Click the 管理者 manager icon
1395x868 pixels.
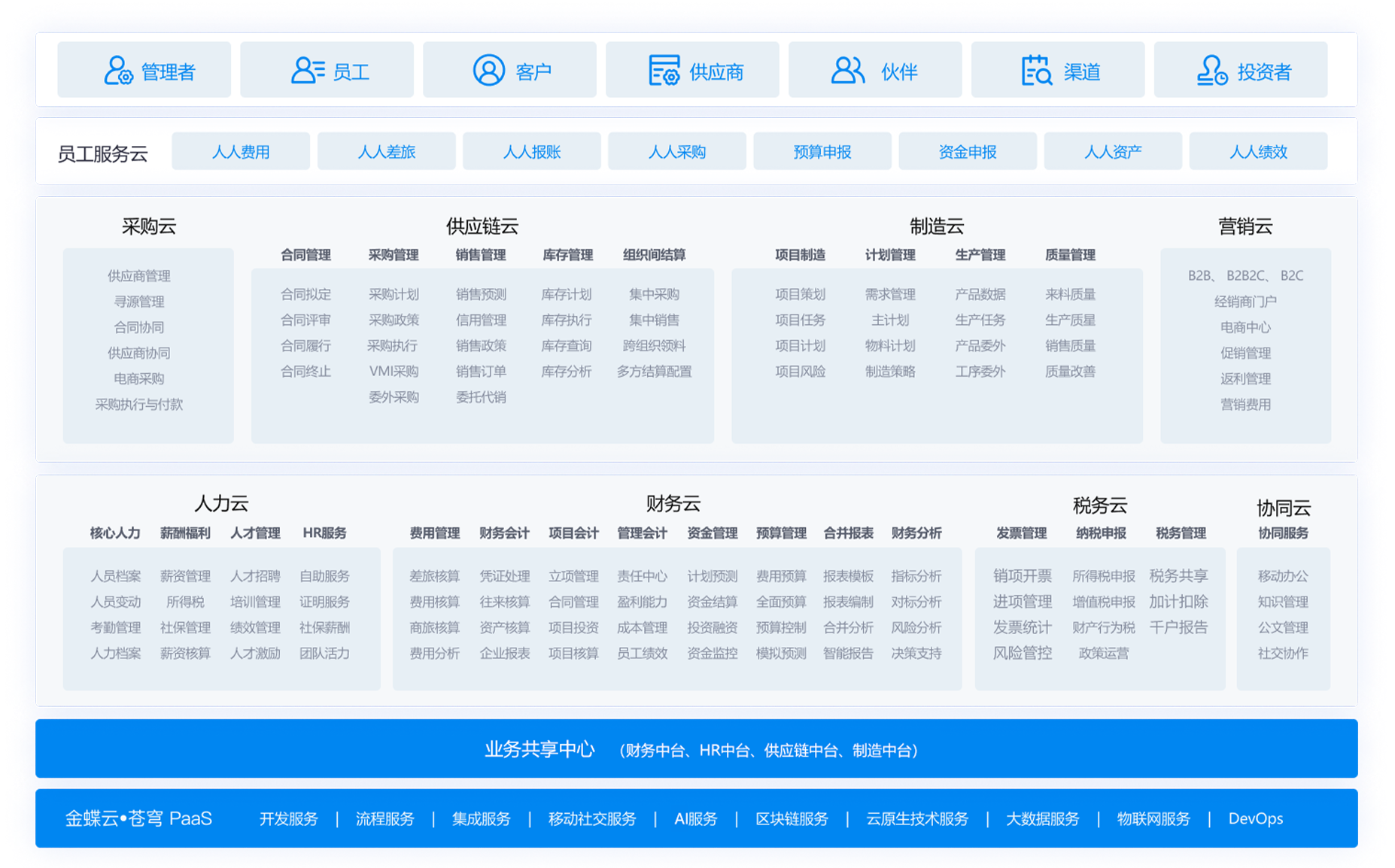click(x=118, y=71)
